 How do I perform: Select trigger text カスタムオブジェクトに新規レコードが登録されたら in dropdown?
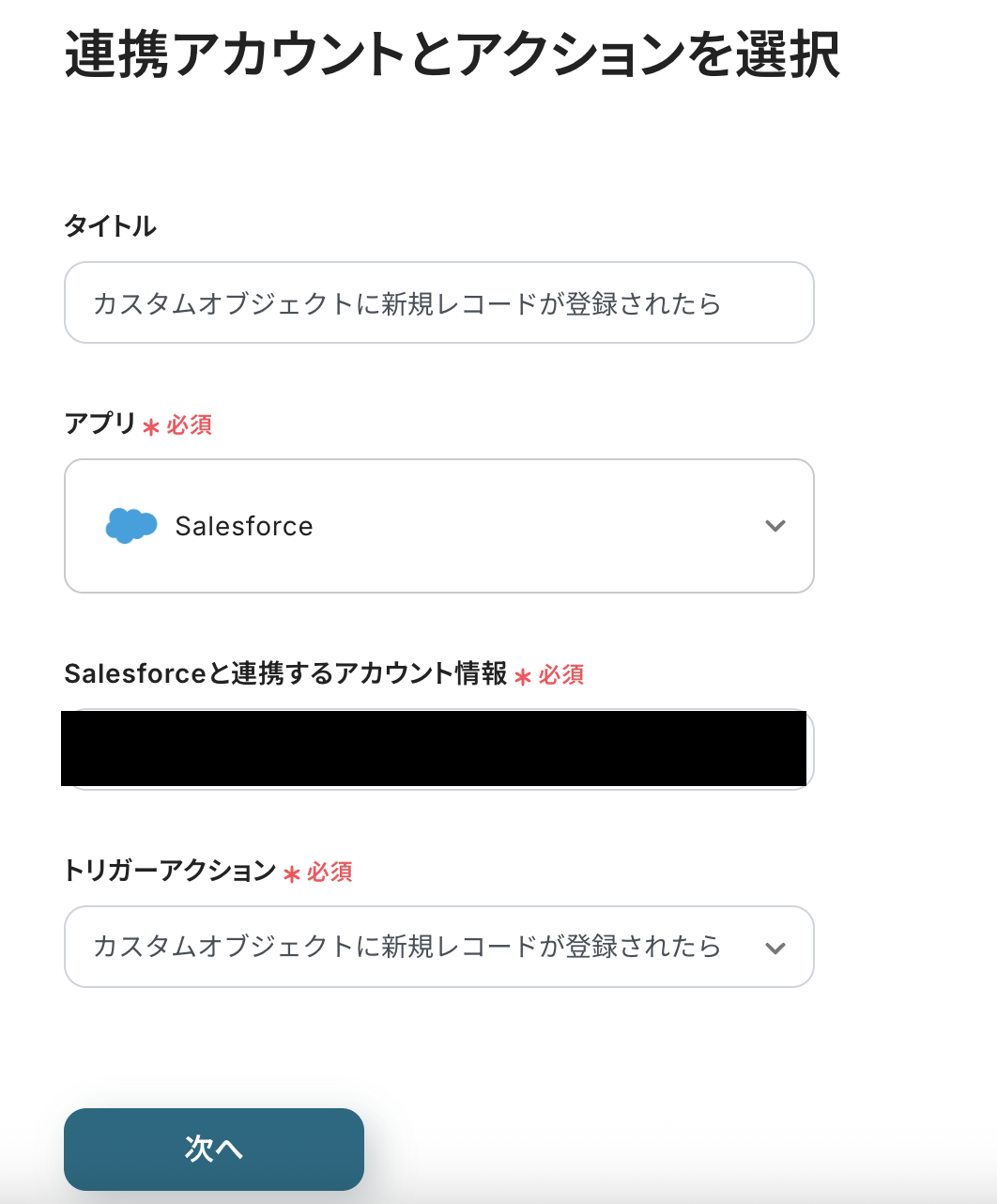tap(406, 947)
